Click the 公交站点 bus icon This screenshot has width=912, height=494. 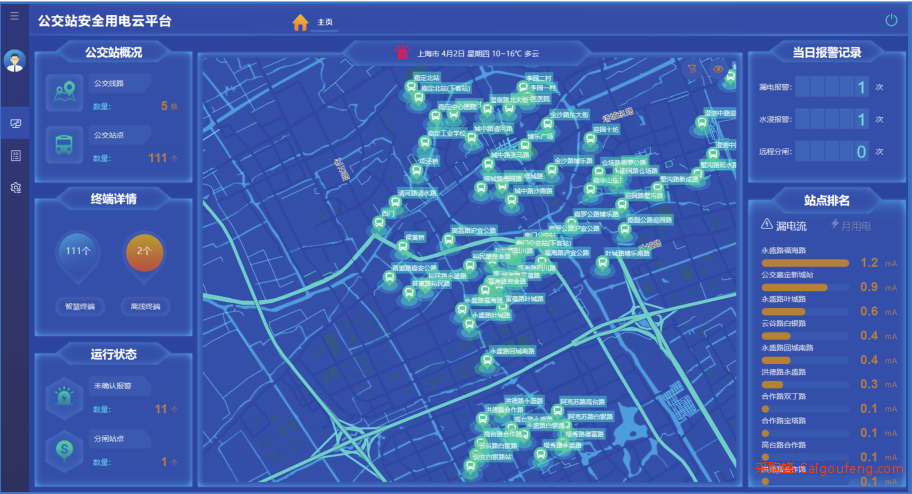(x=64, y=146)
